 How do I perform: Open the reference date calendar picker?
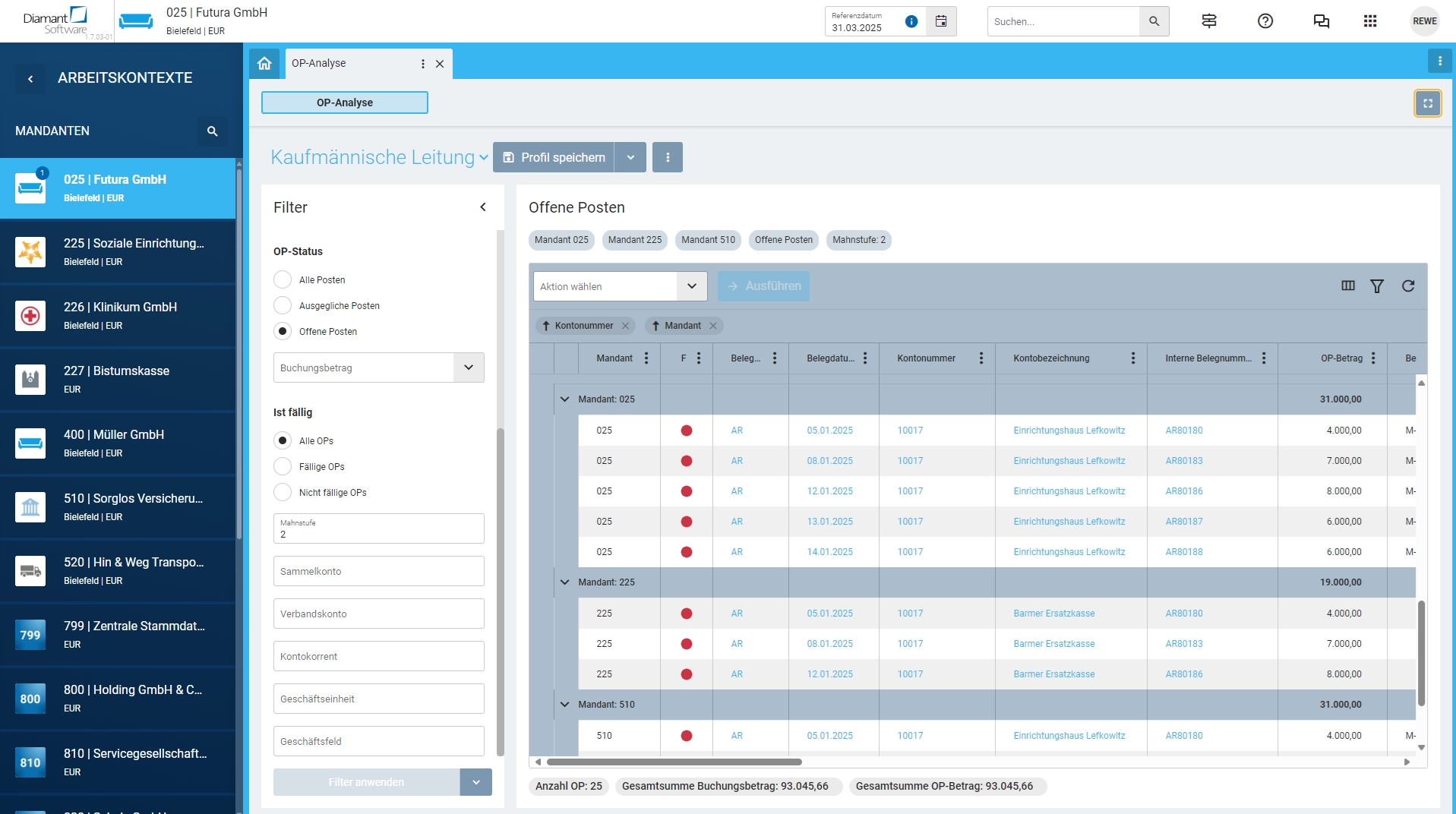pyautogui.click(x=940, y=21)
